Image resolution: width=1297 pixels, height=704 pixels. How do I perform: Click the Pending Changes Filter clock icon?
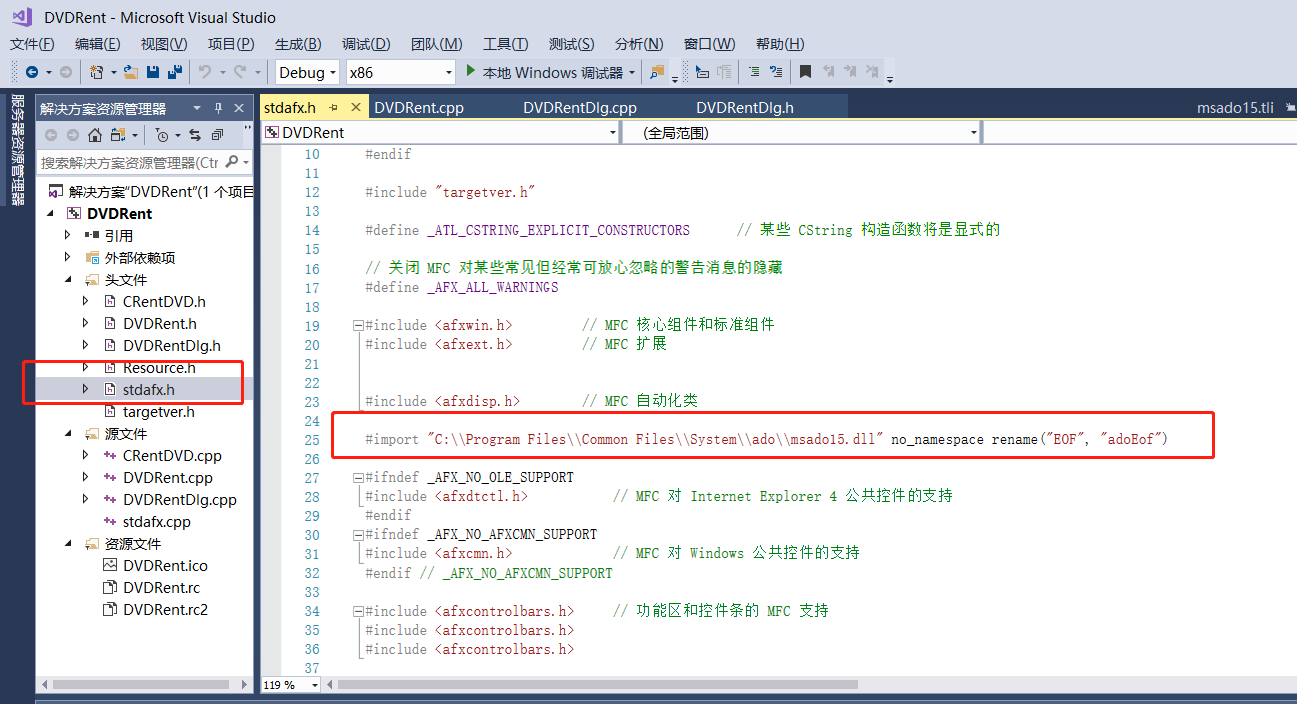pyautogui.click(x=161, y=135)
